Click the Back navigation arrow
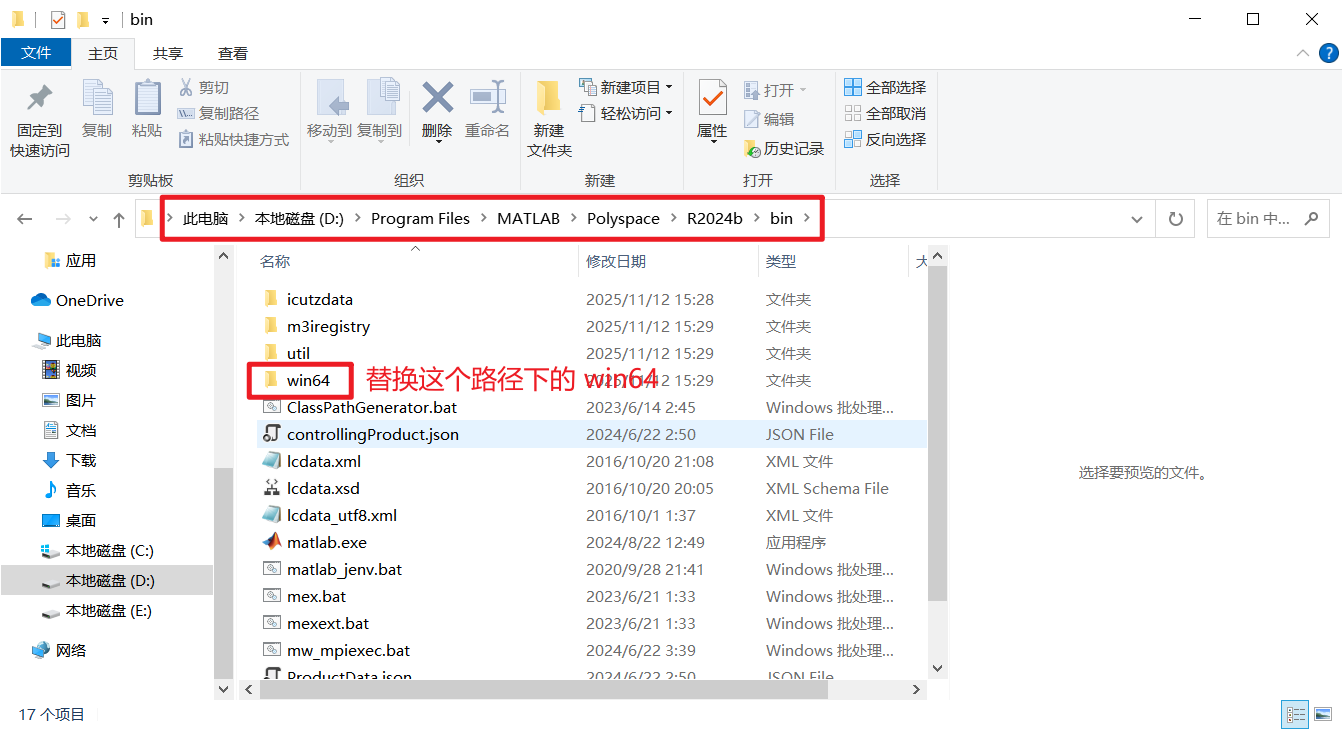This screenshot has height=730, width=1343. (x=25, y=219)
